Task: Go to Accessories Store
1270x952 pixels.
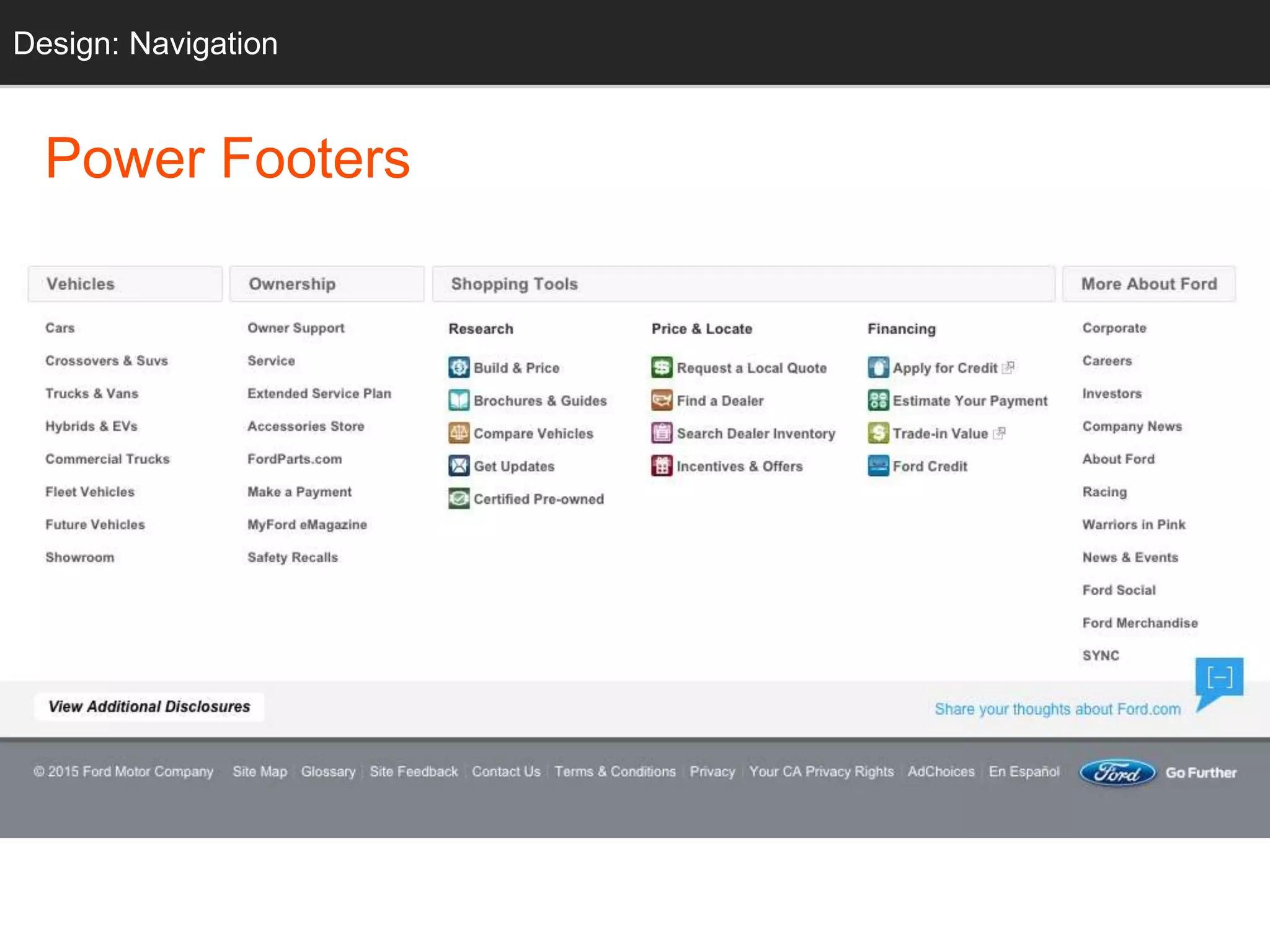Action: [x=306, y=426]
